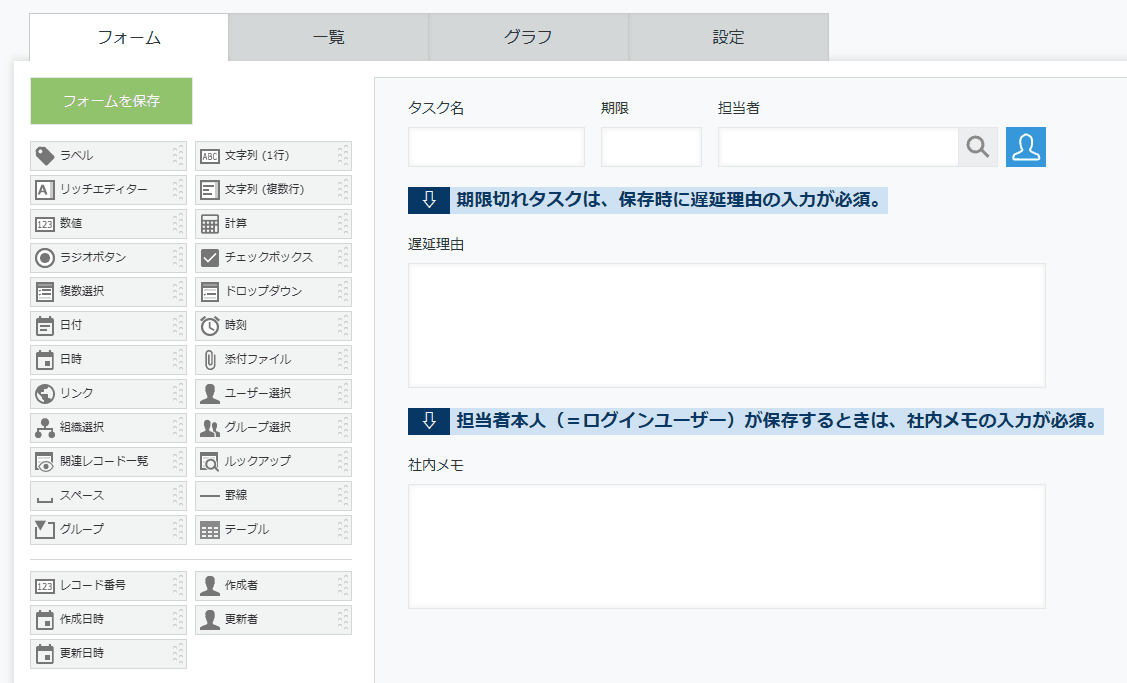Select the ルックアップ field icon
This screenshot has height=683, width=1127.
[x=209, y=462]
